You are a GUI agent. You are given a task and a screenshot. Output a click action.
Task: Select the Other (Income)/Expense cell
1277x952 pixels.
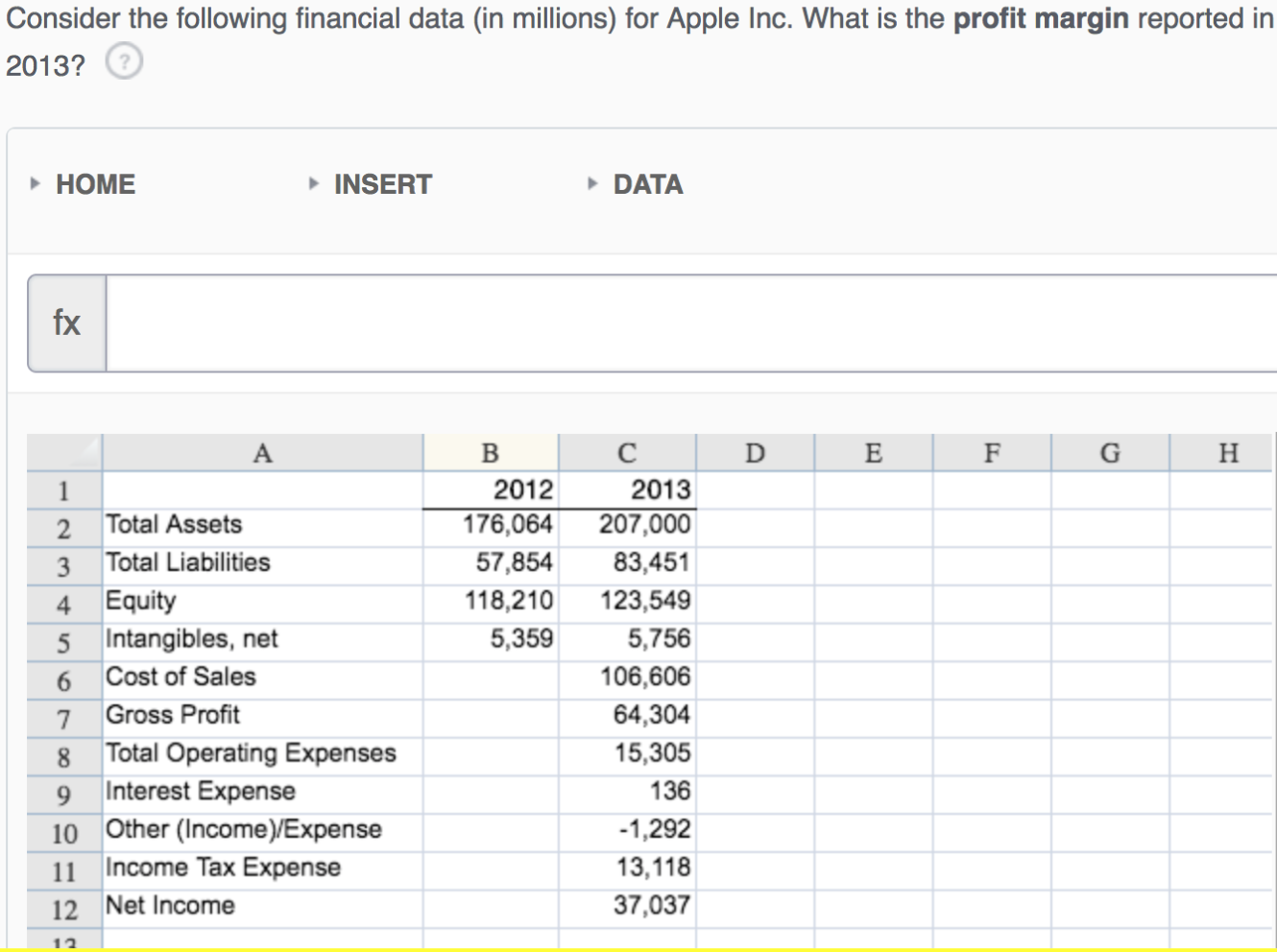click(262, 833)
